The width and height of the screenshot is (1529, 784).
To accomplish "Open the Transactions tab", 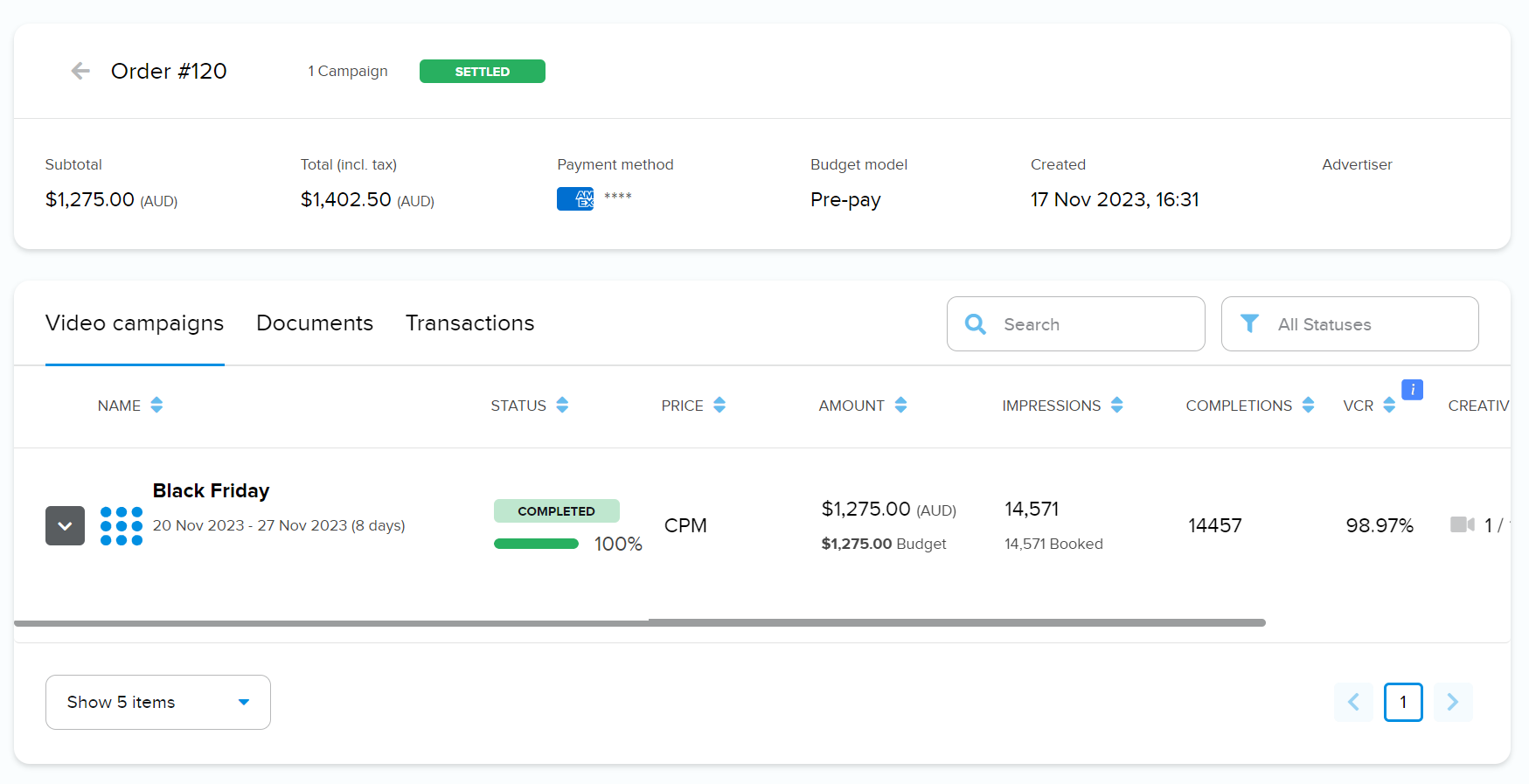I will (x=470, y=323).
